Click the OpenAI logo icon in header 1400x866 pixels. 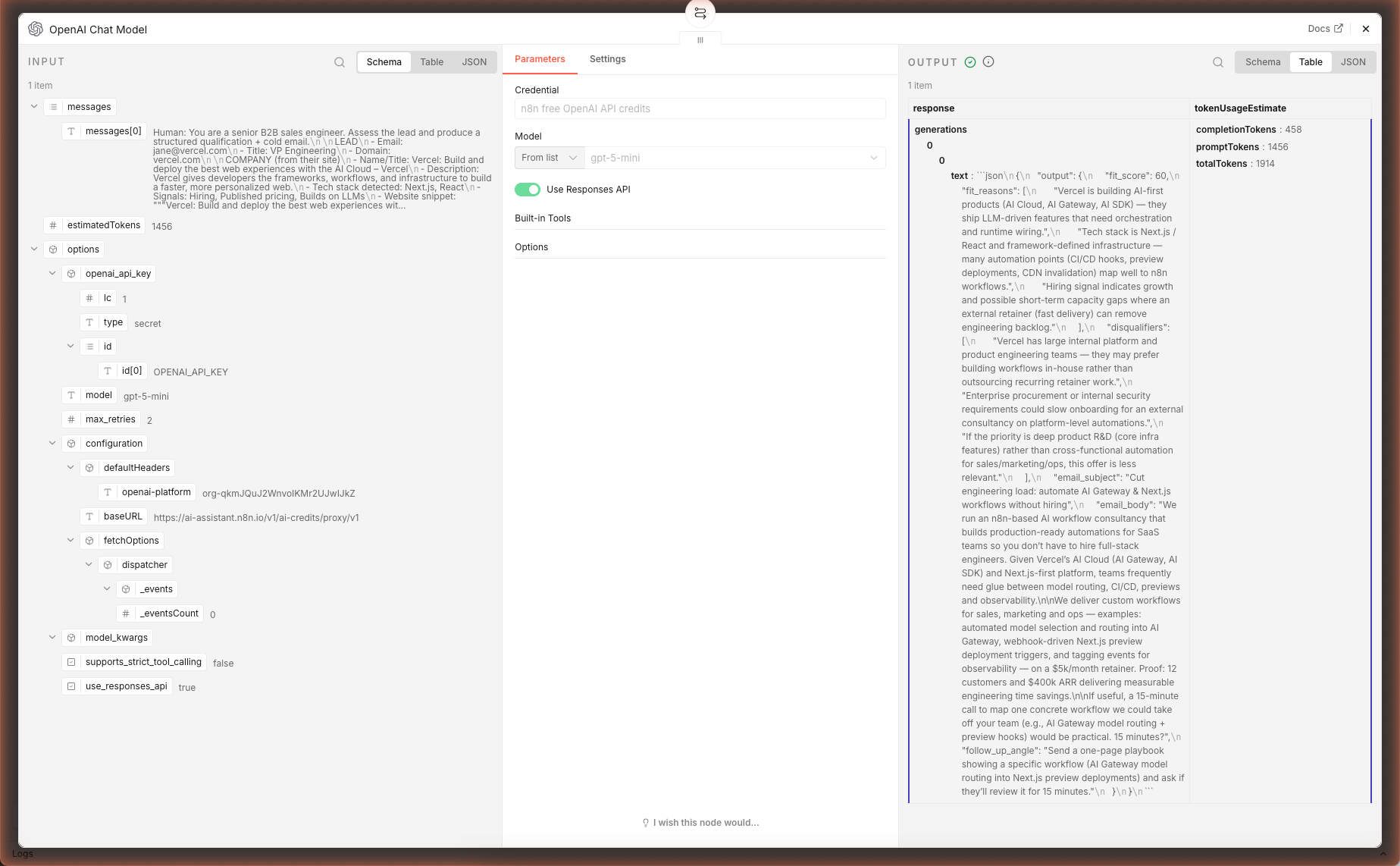click(x=36, y=29)
